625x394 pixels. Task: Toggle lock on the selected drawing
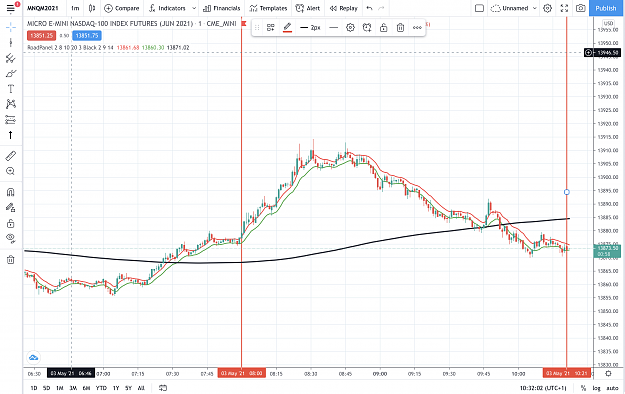click(x=383, y=28)
